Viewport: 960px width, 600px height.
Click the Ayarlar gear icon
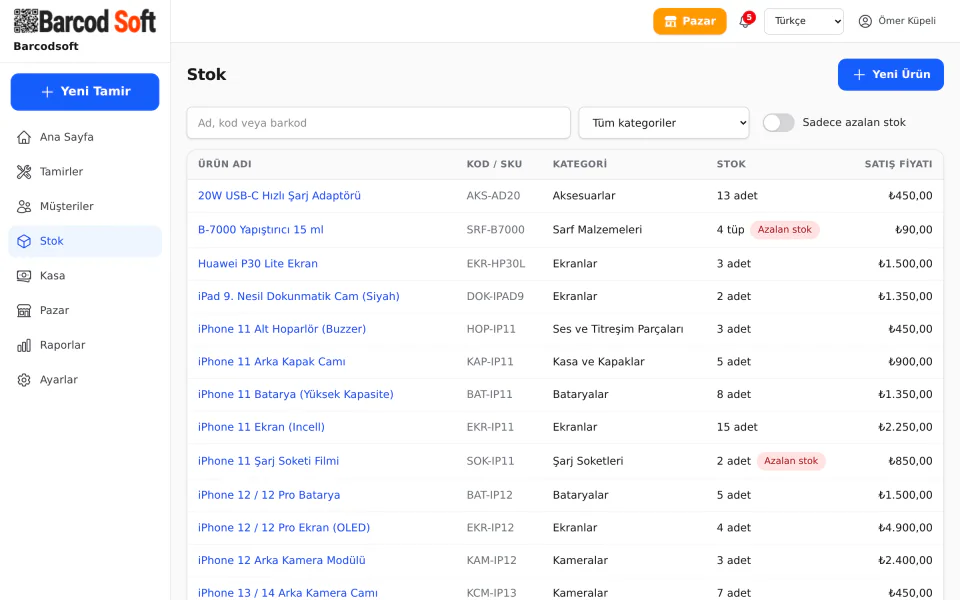pos(24,380)
